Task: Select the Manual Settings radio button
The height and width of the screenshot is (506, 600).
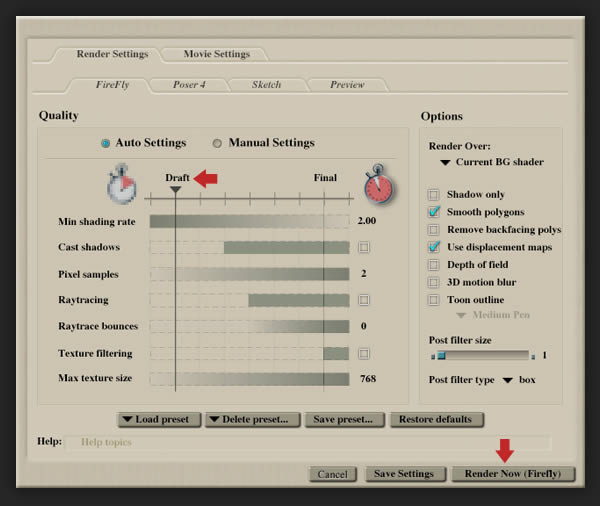Action: click(217, 143)
